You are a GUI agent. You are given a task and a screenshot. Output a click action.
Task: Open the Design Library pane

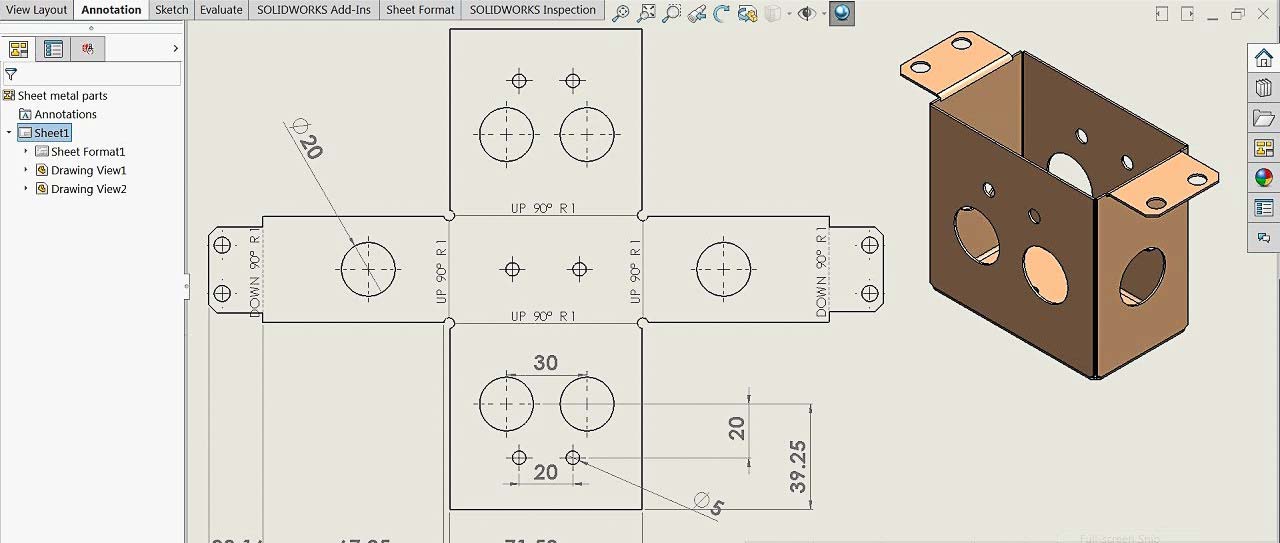click(x=1264, y=89)
